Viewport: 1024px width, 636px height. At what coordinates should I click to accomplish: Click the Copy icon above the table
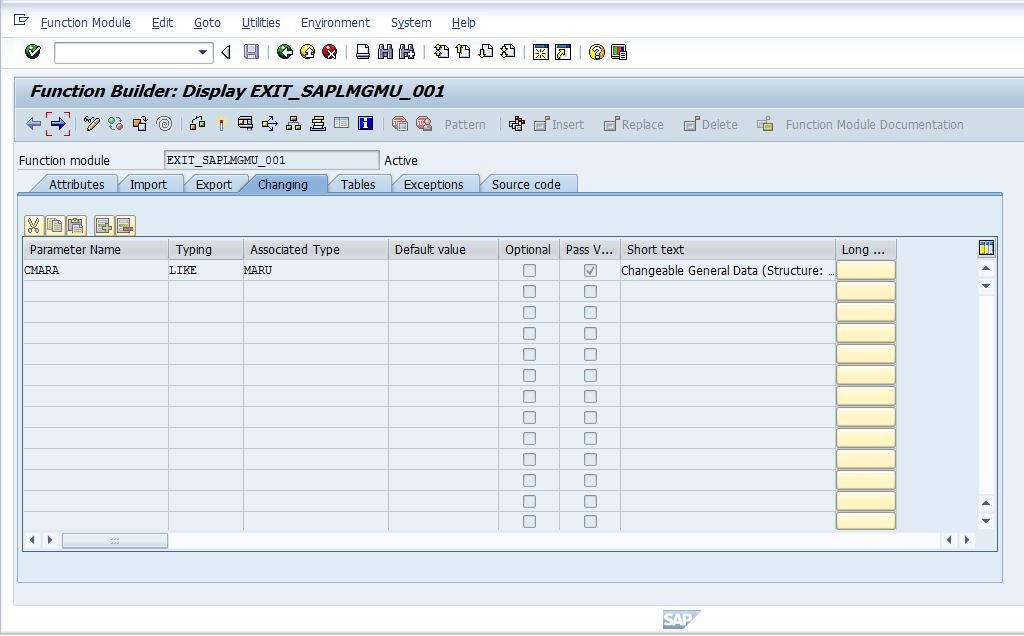pyautogui.click(x=55, y=226)
